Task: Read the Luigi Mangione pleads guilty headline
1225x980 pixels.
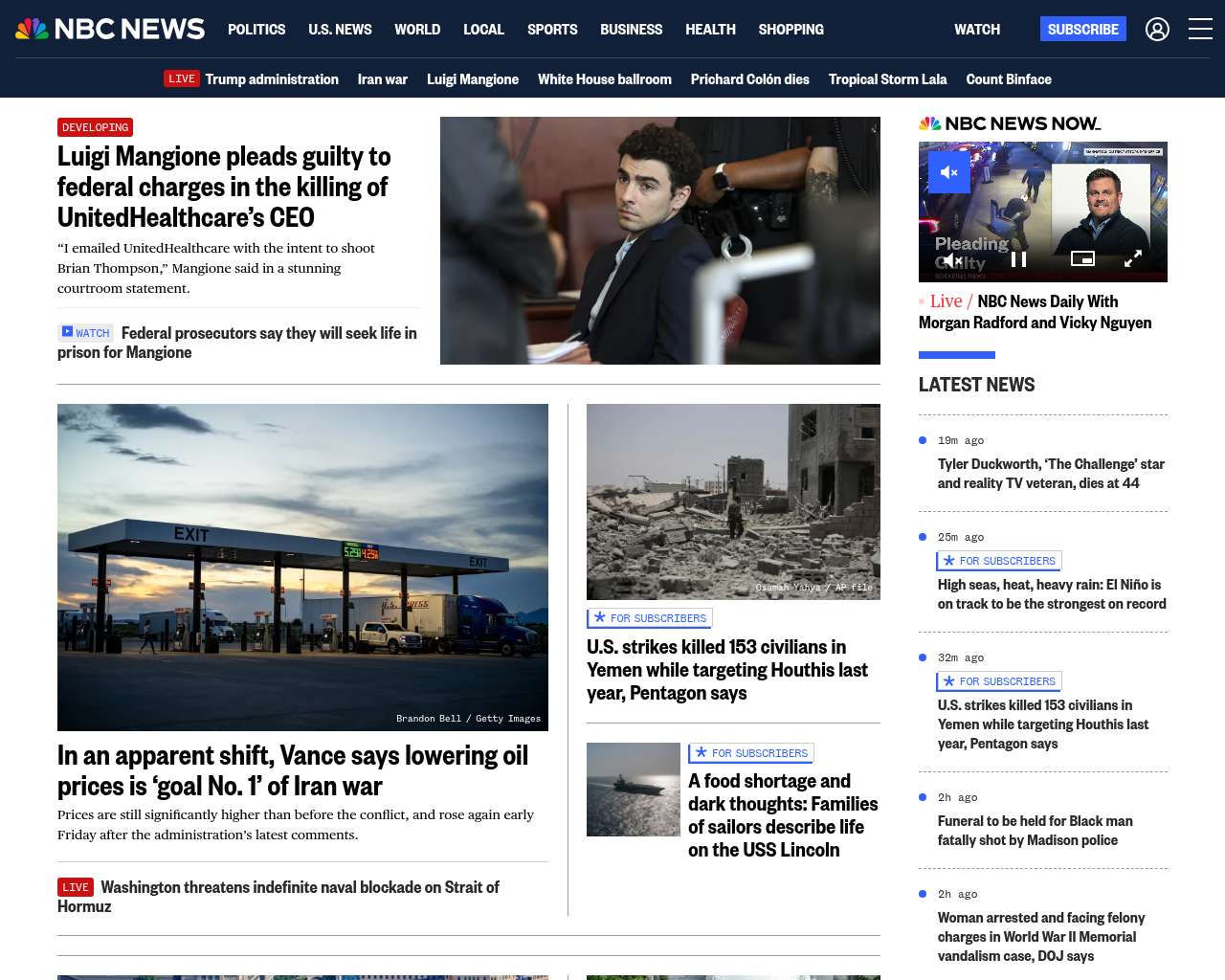Action: 224,187
